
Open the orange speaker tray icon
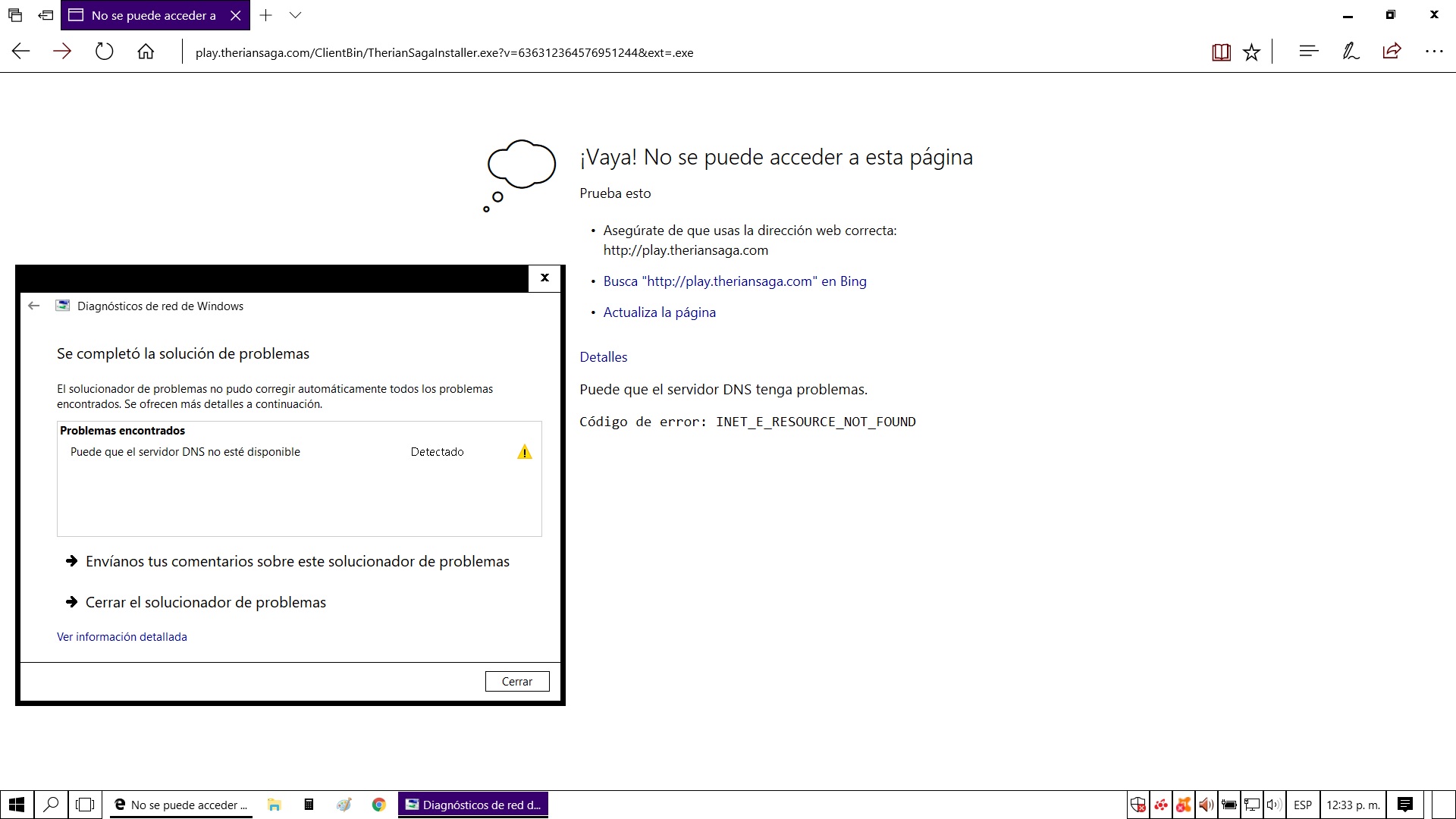coord(1206,805)
